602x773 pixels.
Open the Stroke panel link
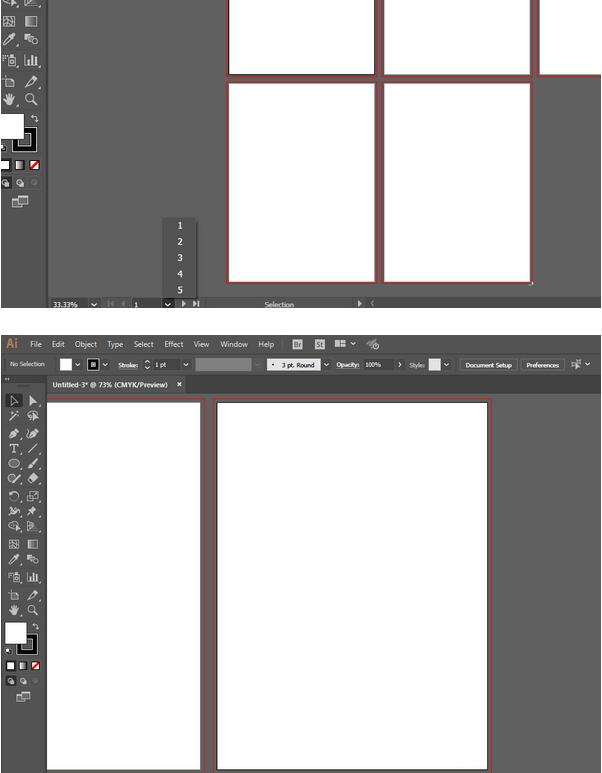(x=128, y=365)
